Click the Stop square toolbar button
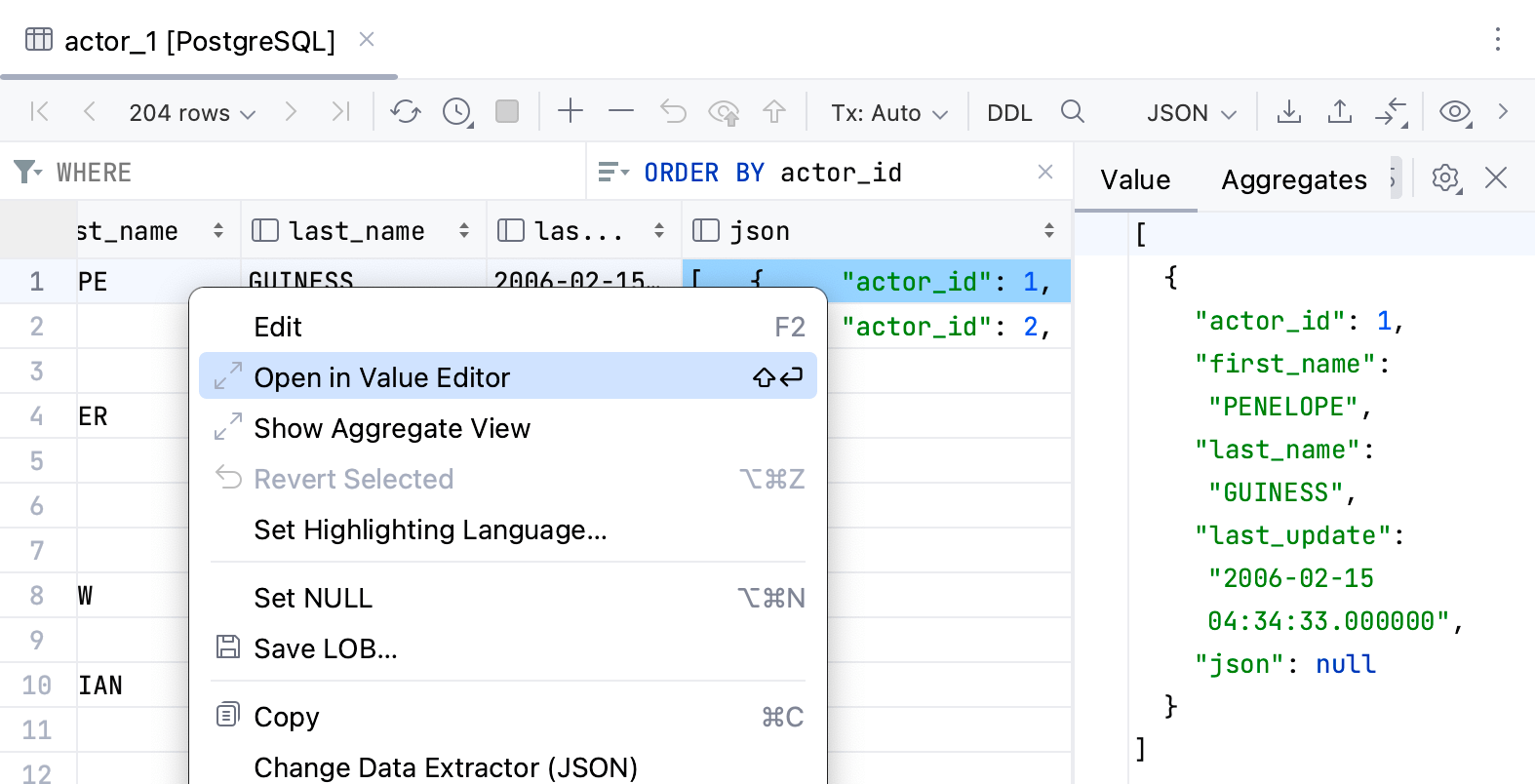 (507, 112)
